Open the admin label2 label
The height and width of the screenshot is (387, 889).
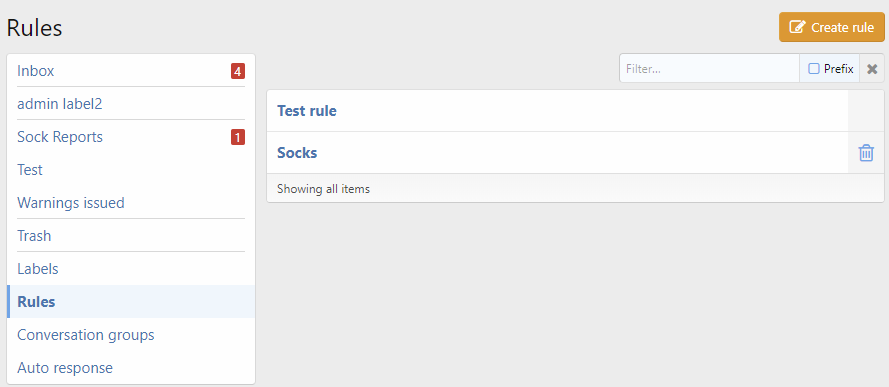tap(60, 104)
